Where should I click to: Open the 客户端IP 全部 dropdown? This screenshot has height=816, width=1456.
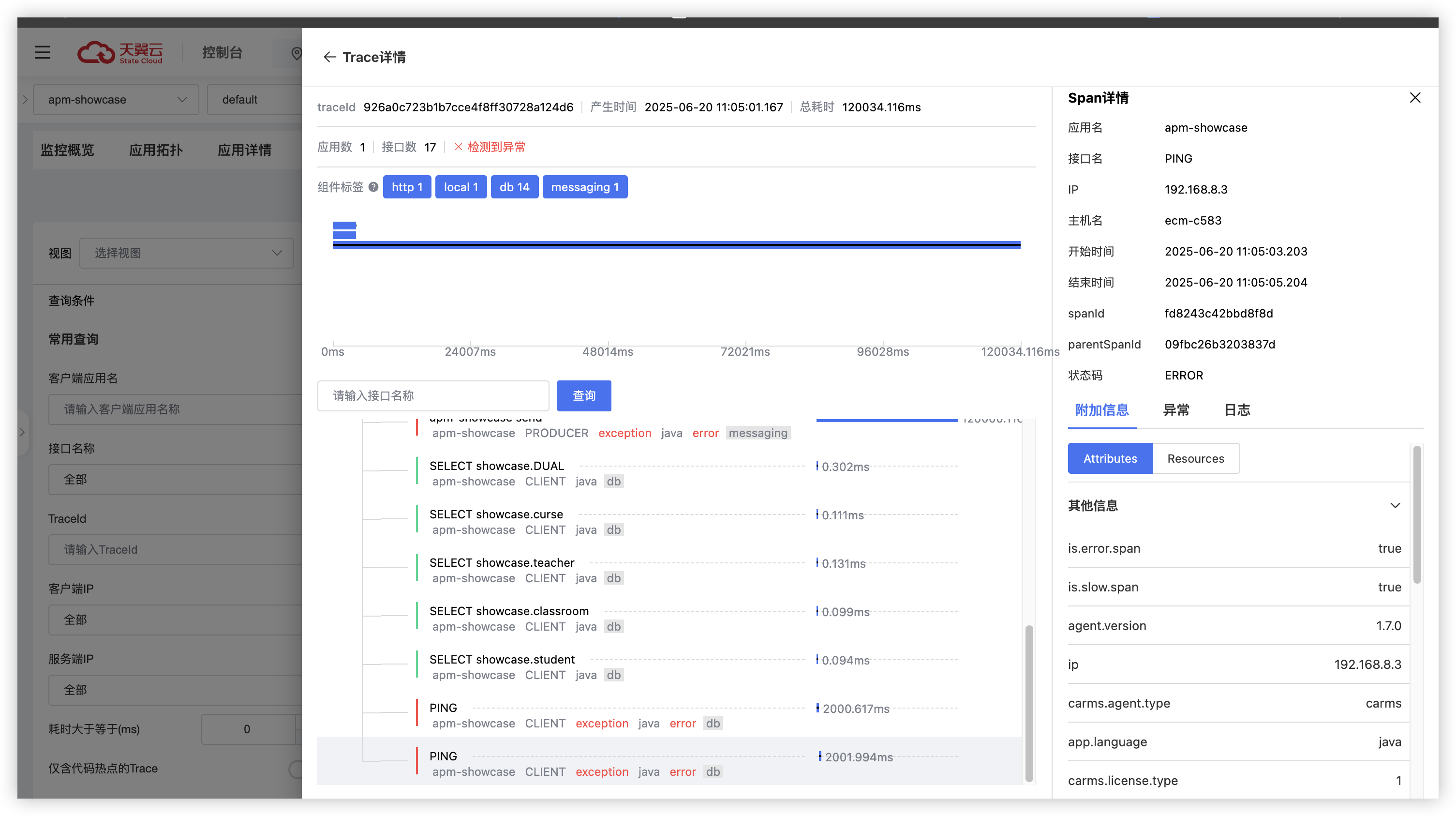[x=175, y=620]
